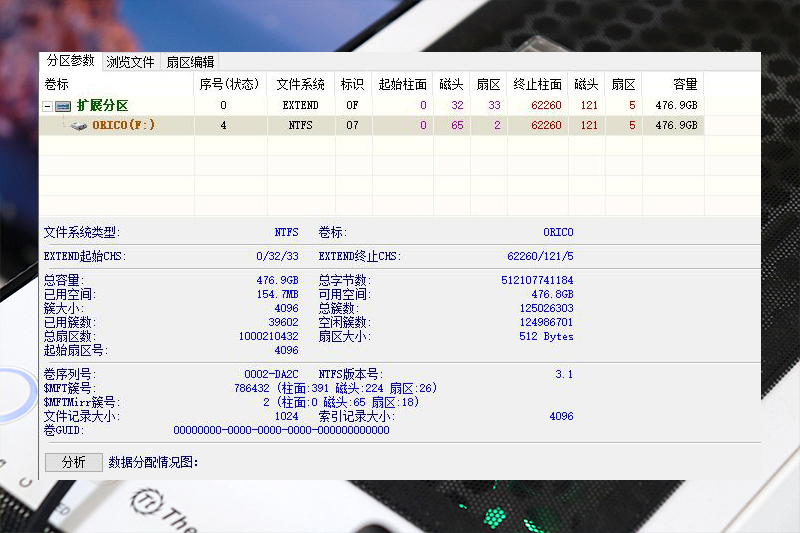Click the 总簇数 value 125026303
Screen dimensions: 800x533
click(546, 308)
